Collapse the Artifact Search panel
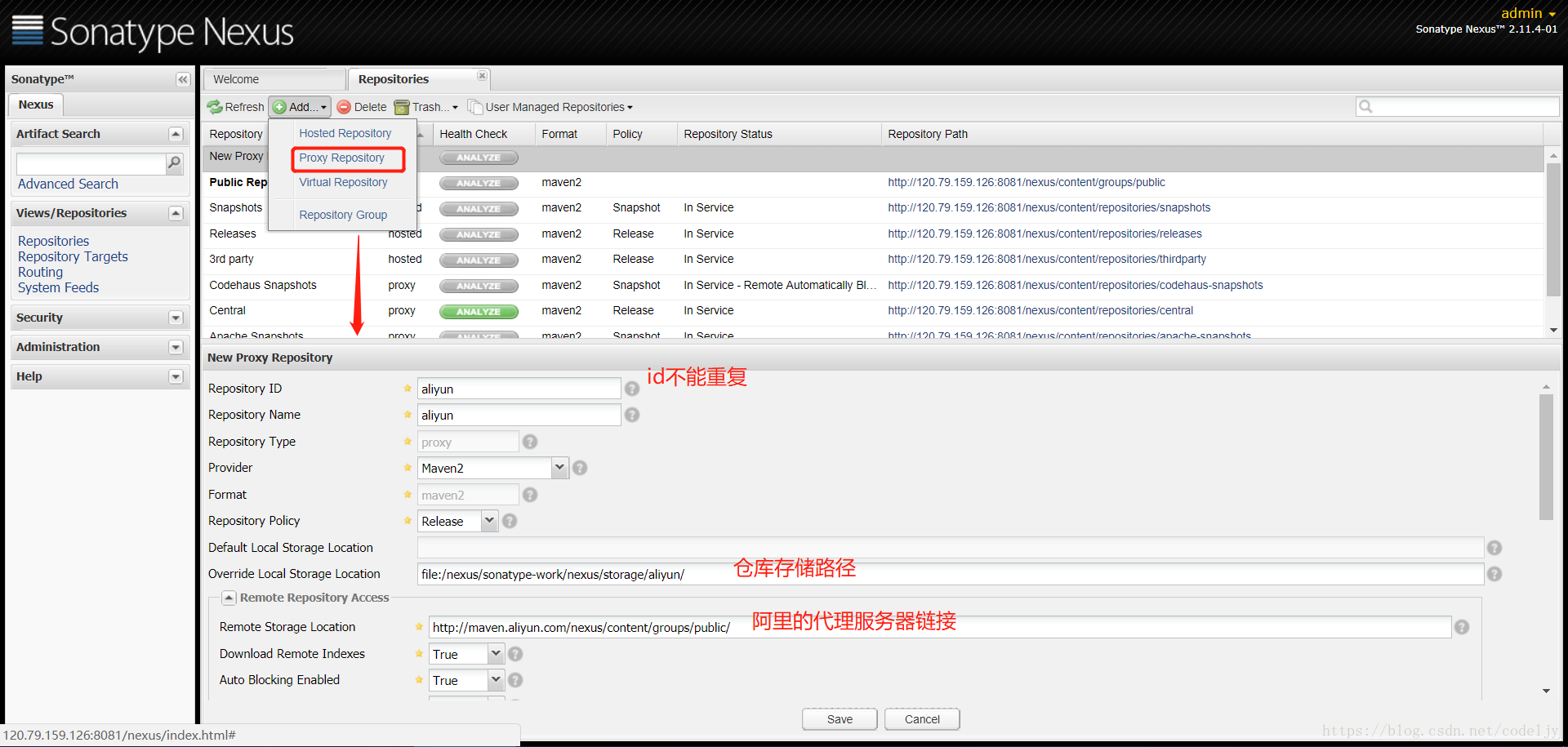The height and width of the screenshot is (747, 1568). pyautogui.click(x=176, y=134)
